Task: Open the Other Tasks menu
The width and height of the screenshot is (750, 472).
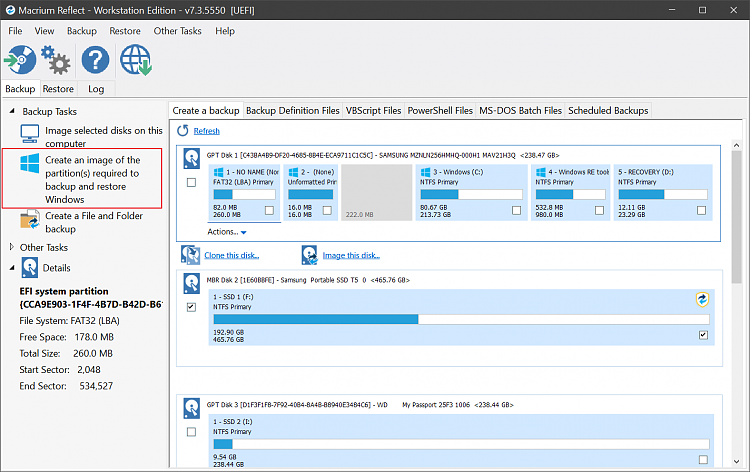Action: coord(177,31)
